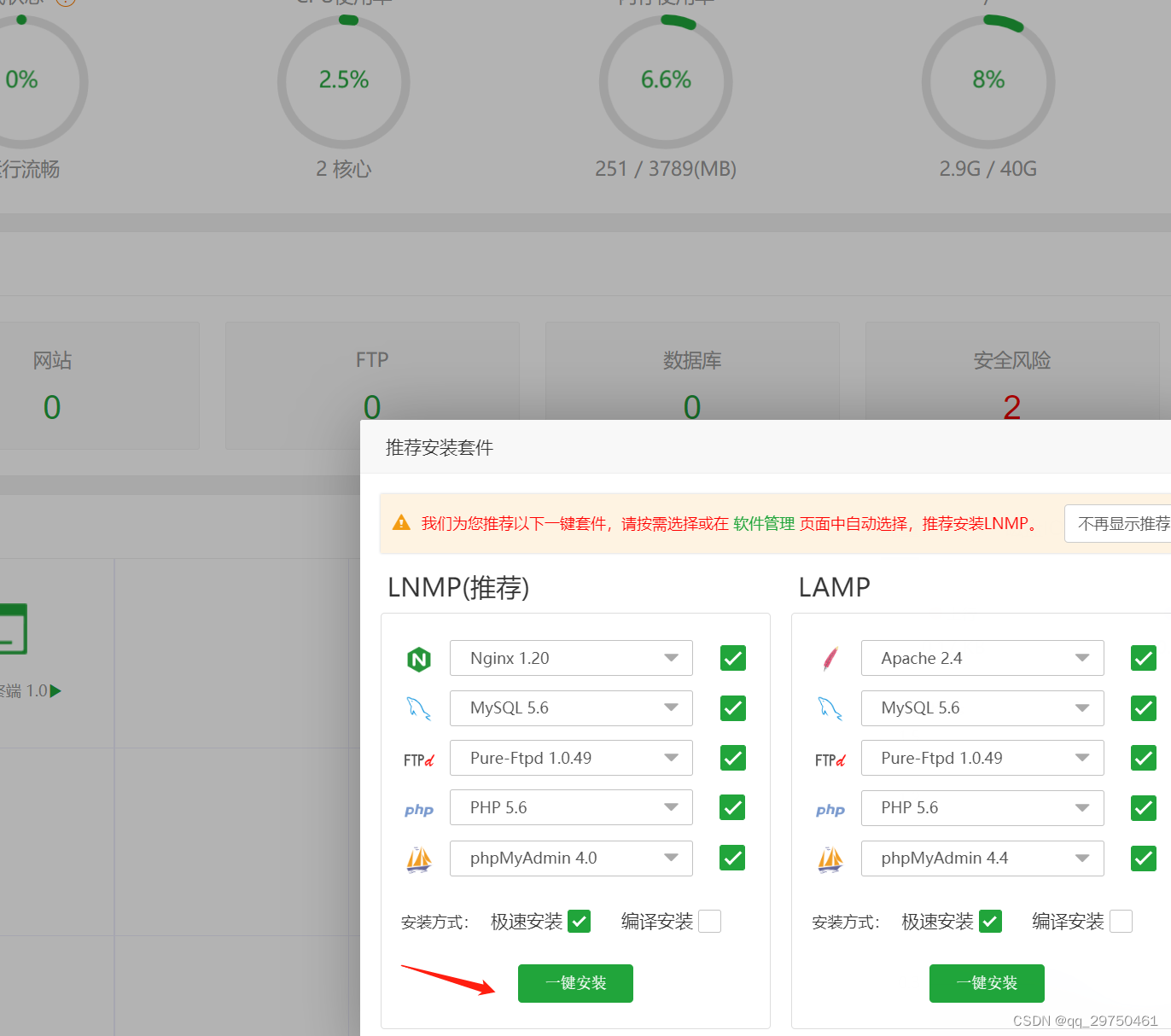1171x1036 pixels.
Task: Click the Nginx logo icon in LNMP
Action: (x=419, y=659)
